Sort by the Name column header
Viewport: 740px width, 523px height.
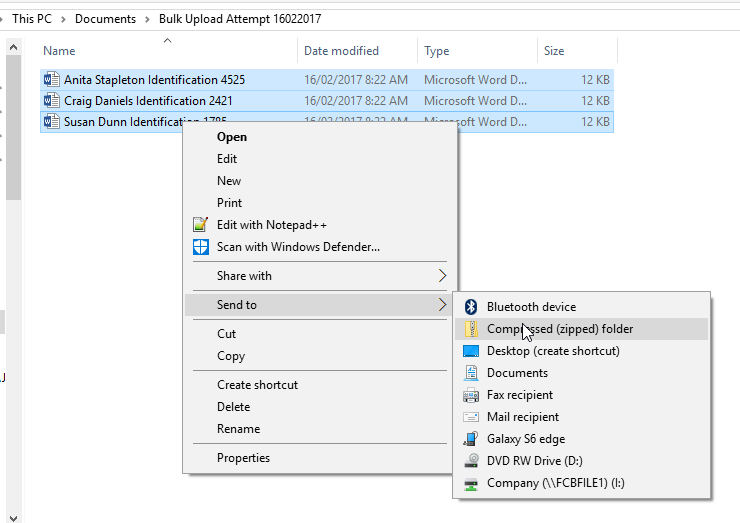pyautogui.click(x=59, y=51)
